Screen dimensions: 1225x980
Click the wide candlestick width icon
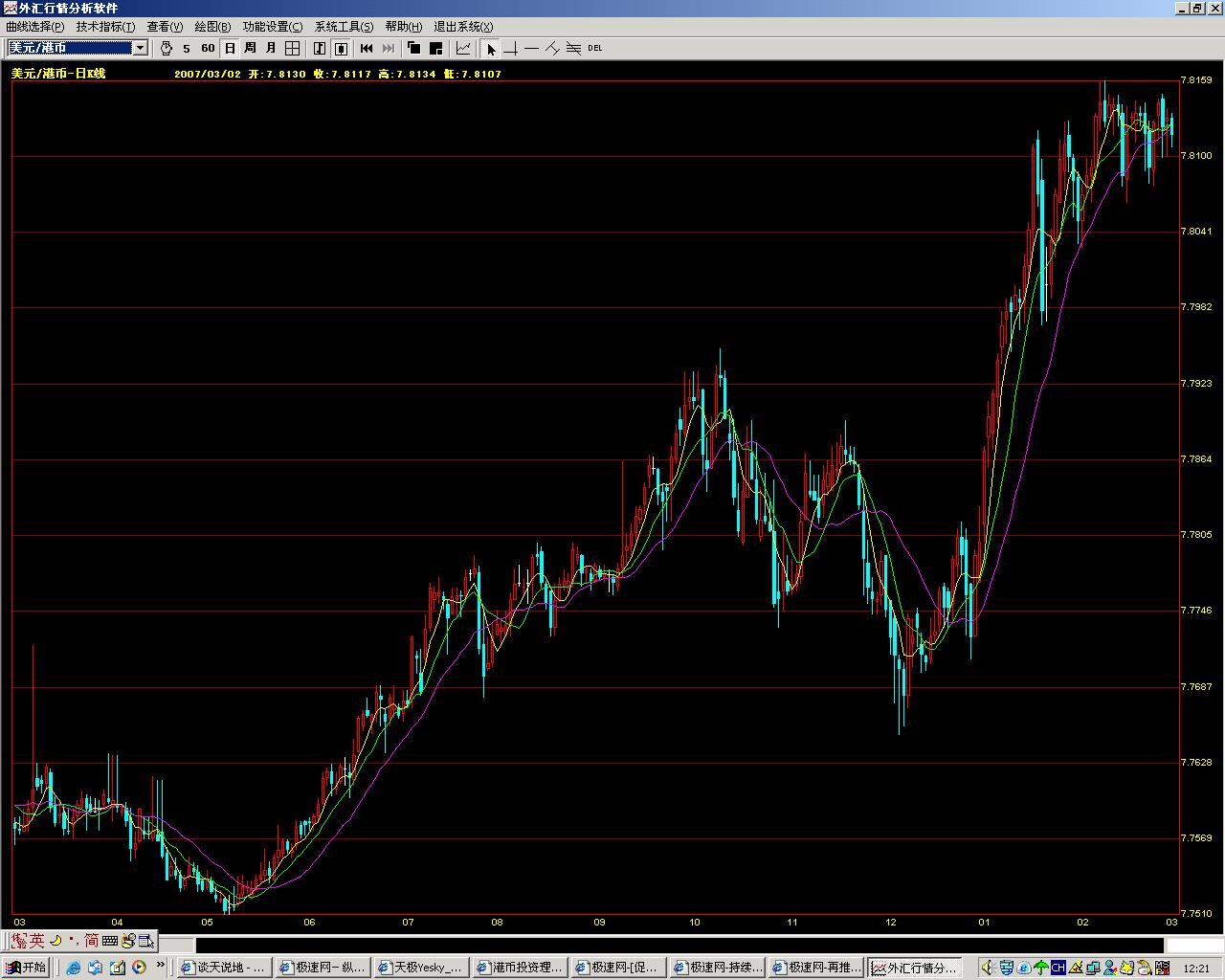pyautogui.click(x=341, y=48)
